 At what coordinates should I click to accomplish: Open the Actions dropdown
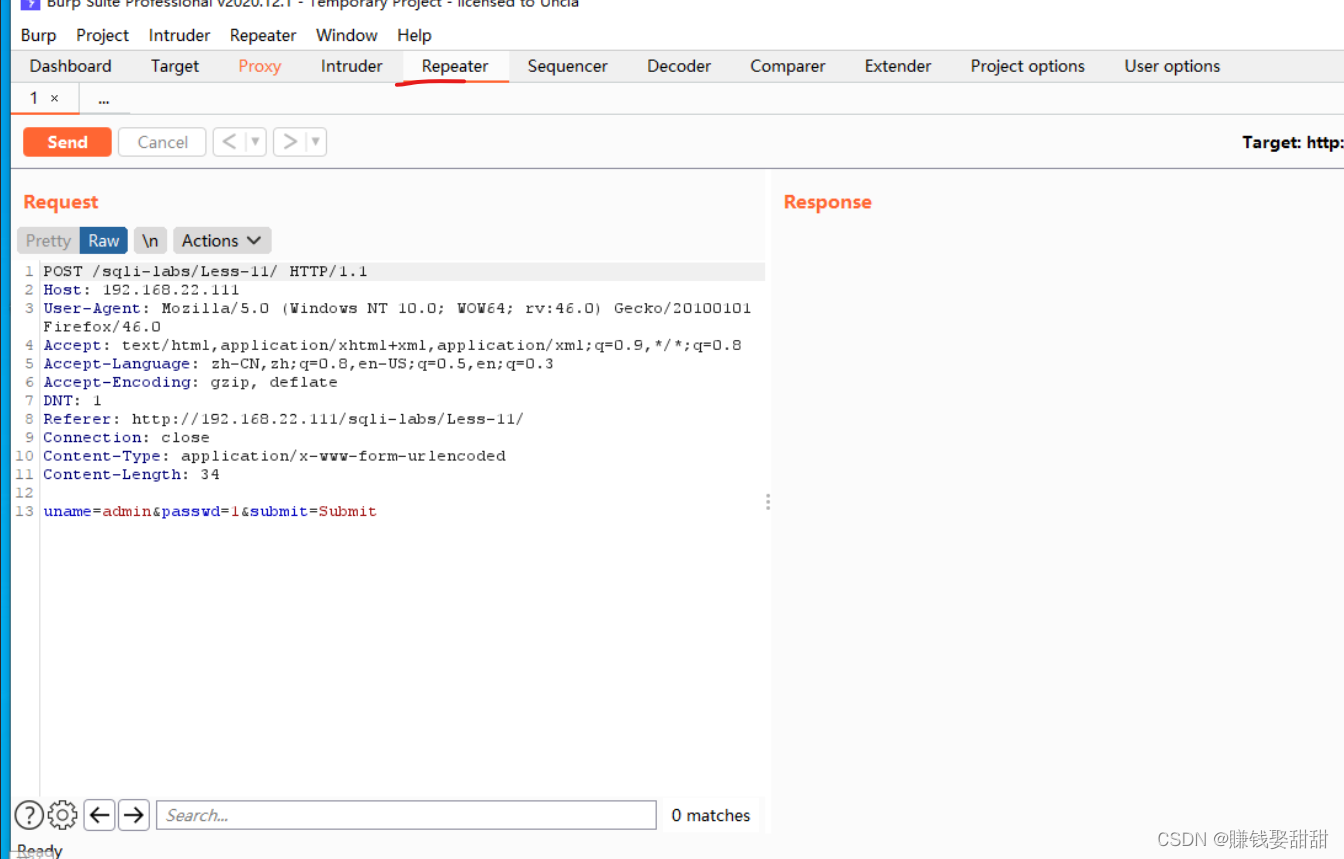pos(222,240)
